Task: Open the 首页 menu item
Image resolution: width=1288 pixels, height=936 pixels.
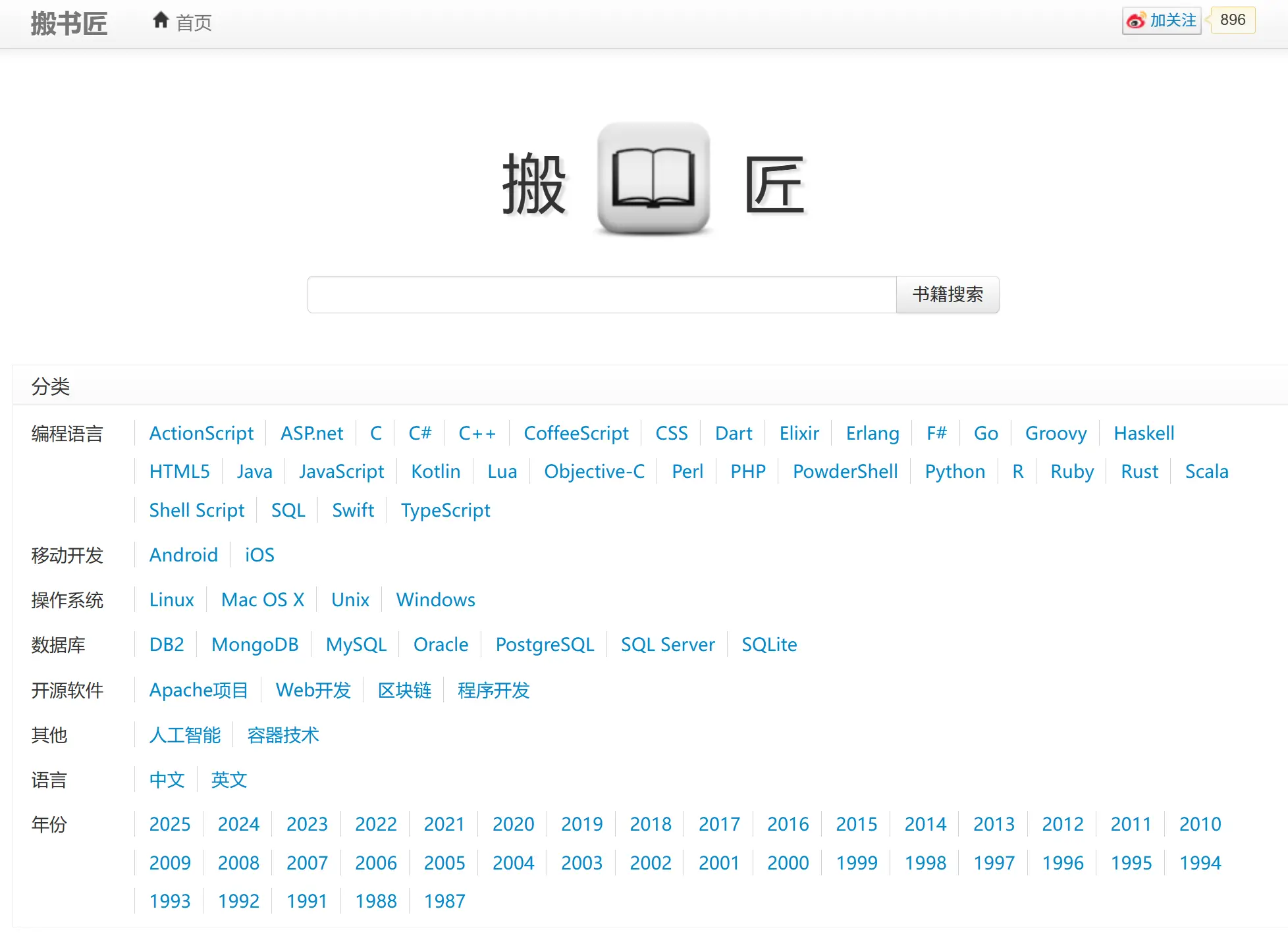Action: (194, 24)
